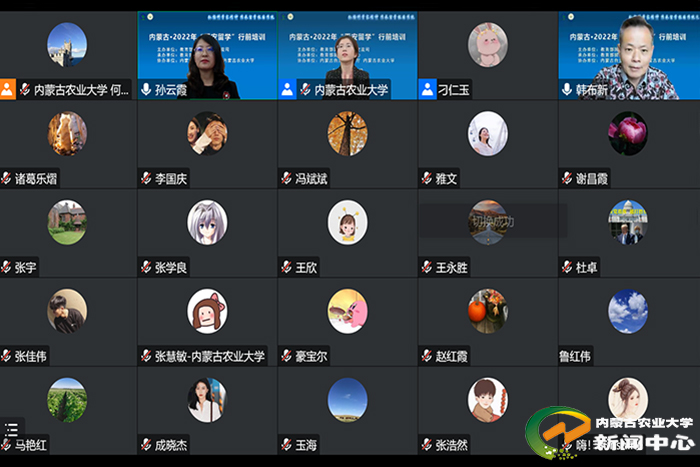Select 赵红霞's pumpkin avatar

tap(488, 311)
